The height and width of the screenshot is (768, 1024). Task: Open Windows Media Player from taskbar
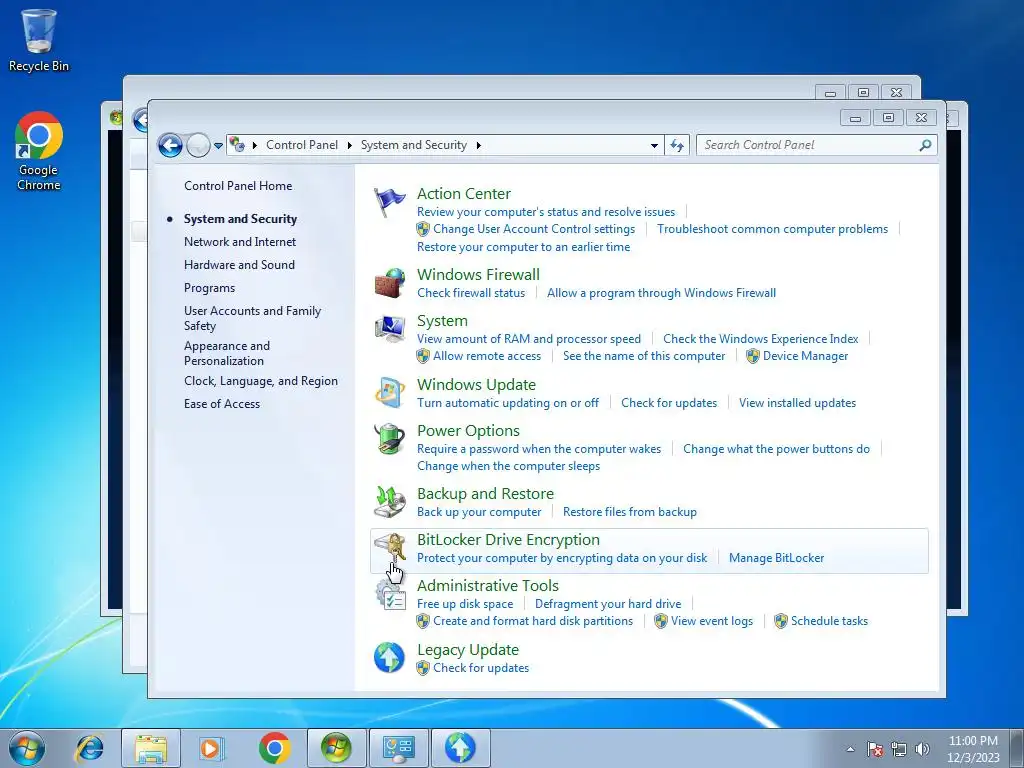(x=212, y=748)
